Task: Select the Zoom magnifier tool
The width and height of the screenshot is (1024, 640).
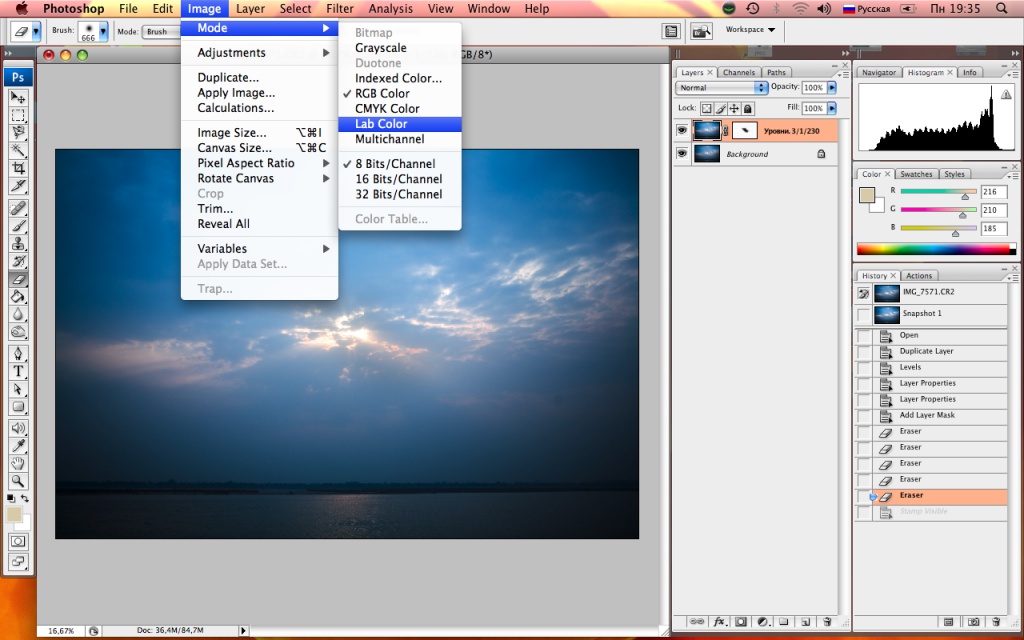Action: (x=18, y=481)
